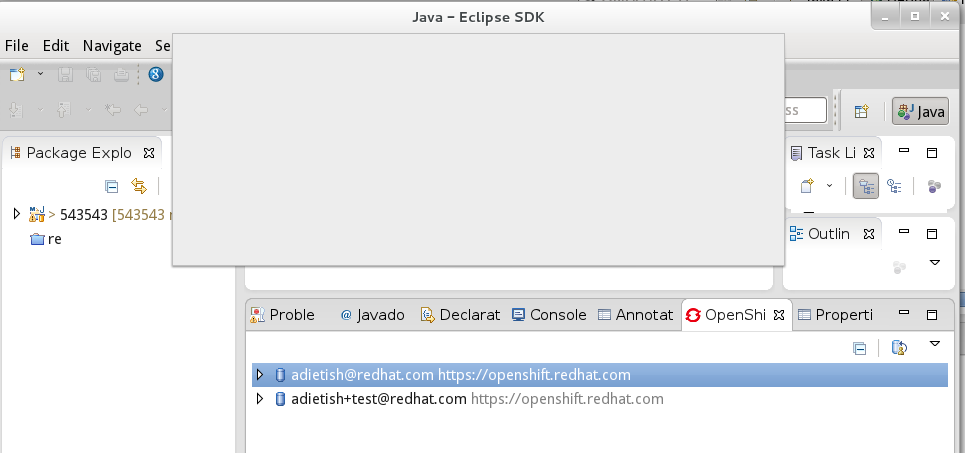Screen dimensions: 965x453
Task: Expand the adietish@redhat.com connection
Action: (x=260, y=375)
